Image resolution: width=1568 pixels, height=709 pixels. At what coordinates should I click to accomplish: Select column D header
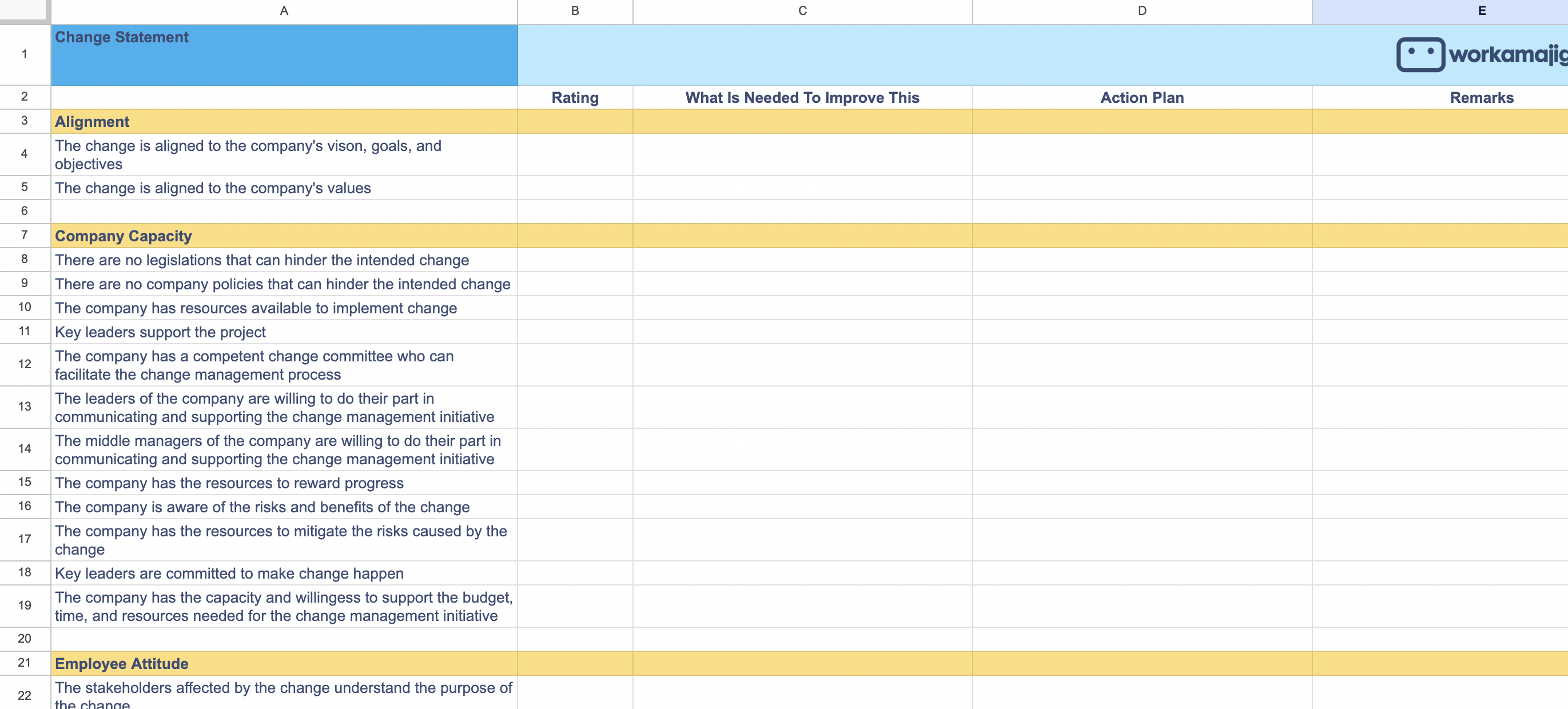(x=1143, y=11)
